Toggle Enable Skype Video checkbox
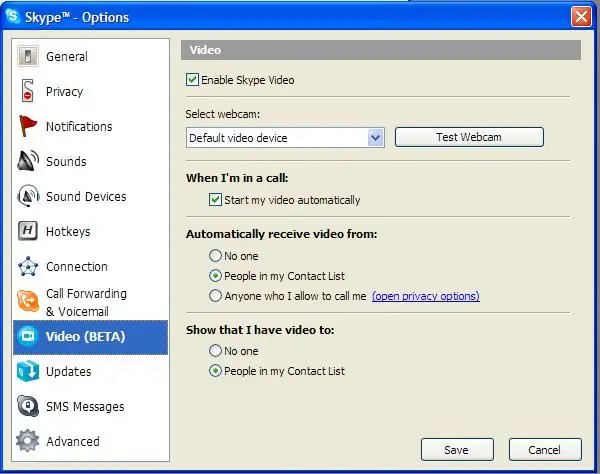Screen dimensions: 600x474 tap(192, 80)
